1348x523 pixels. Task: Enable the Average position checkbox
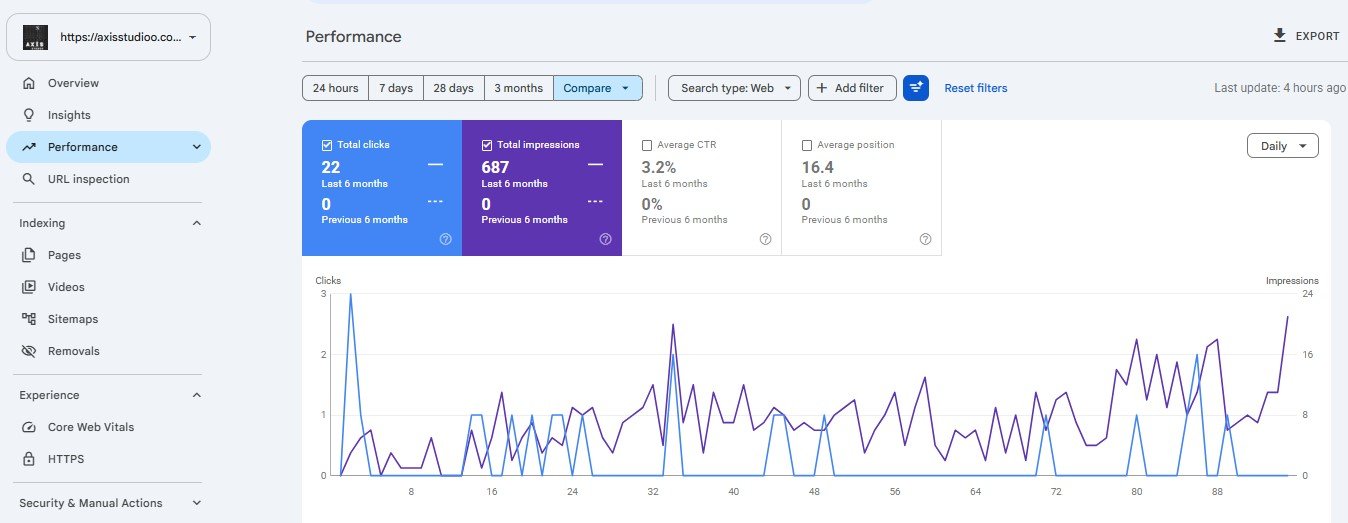(x=807, y=145)
